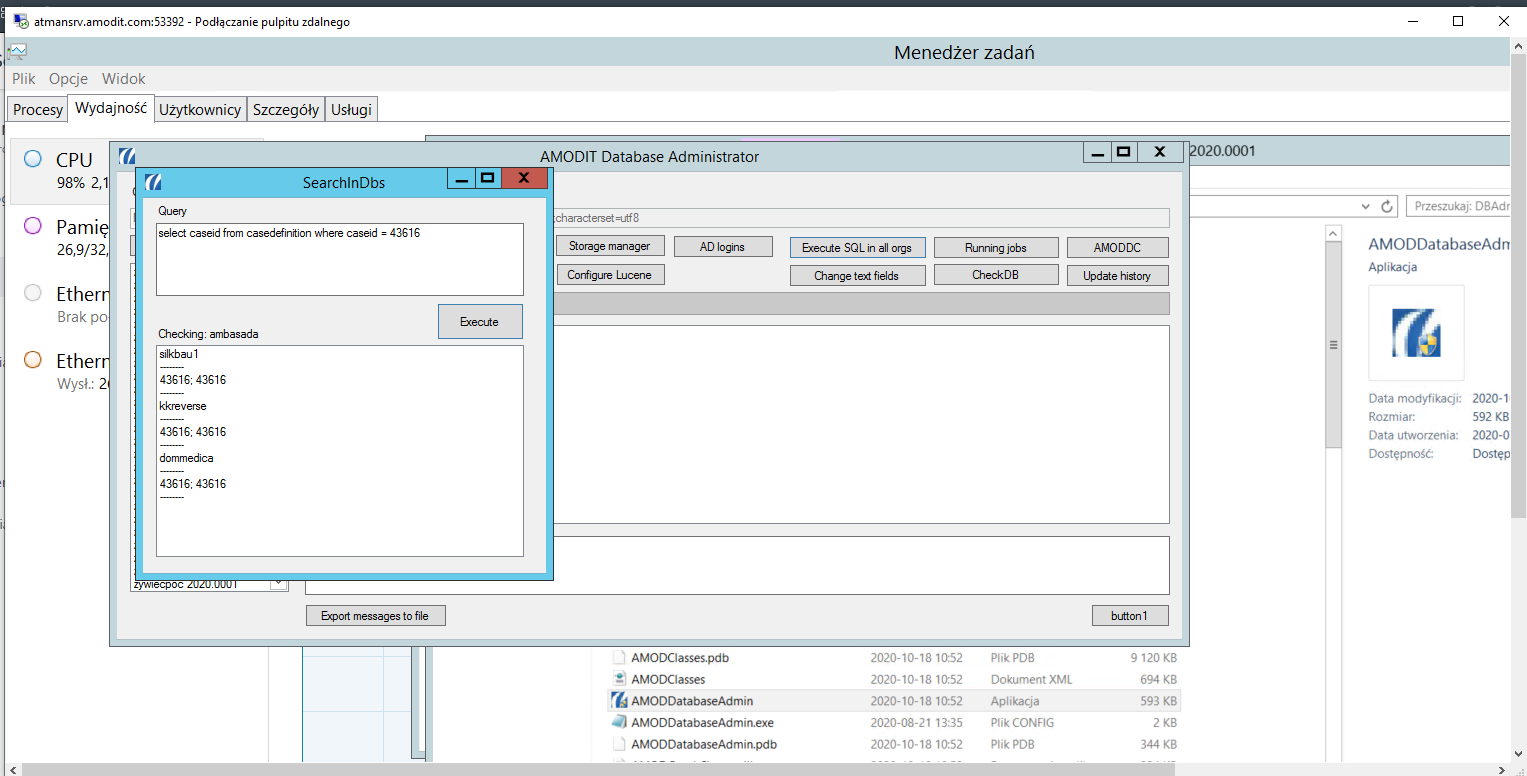Click the 592 KB Rozmiar value
1527x776 pixels.
click(x=1491, y=416)
